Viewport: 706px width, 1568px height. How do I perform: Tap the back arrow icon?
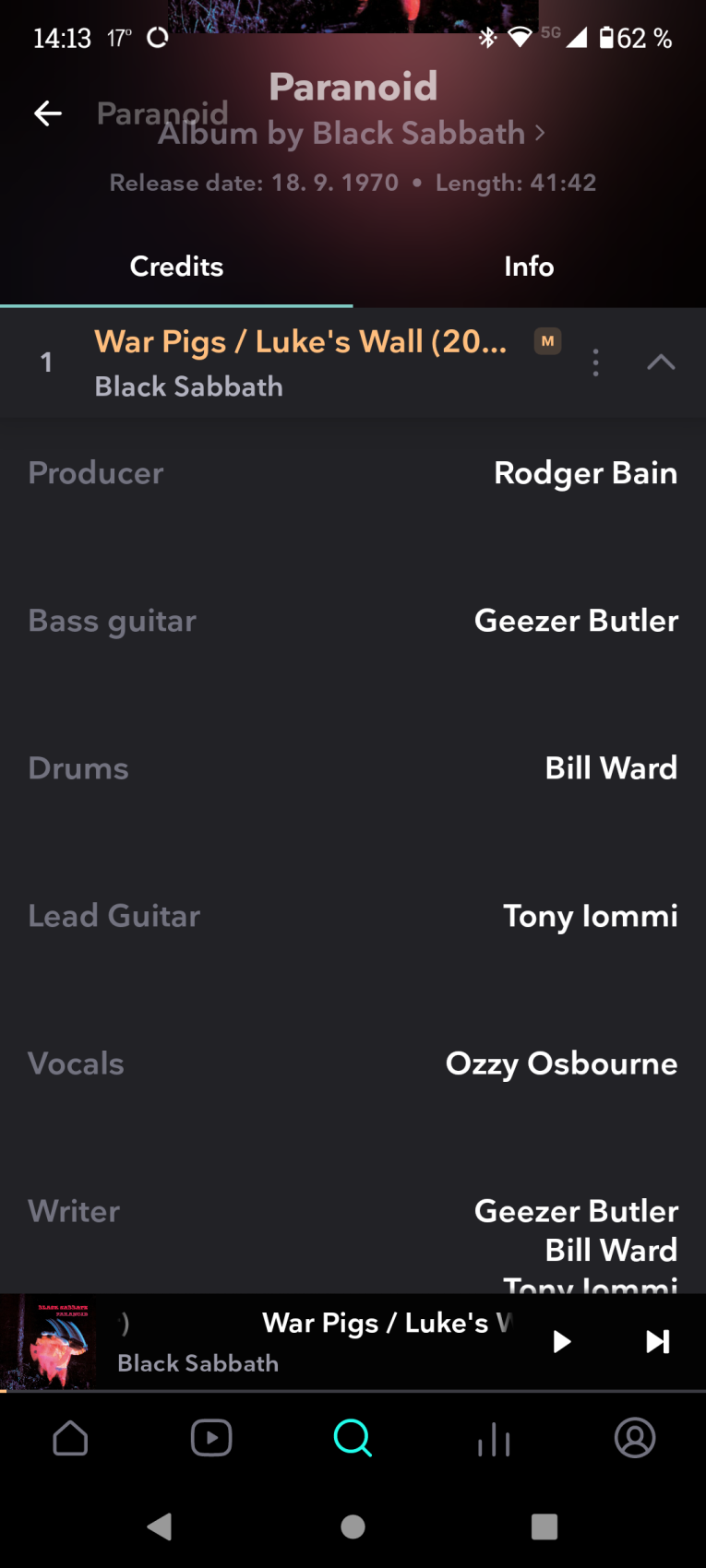48,113
